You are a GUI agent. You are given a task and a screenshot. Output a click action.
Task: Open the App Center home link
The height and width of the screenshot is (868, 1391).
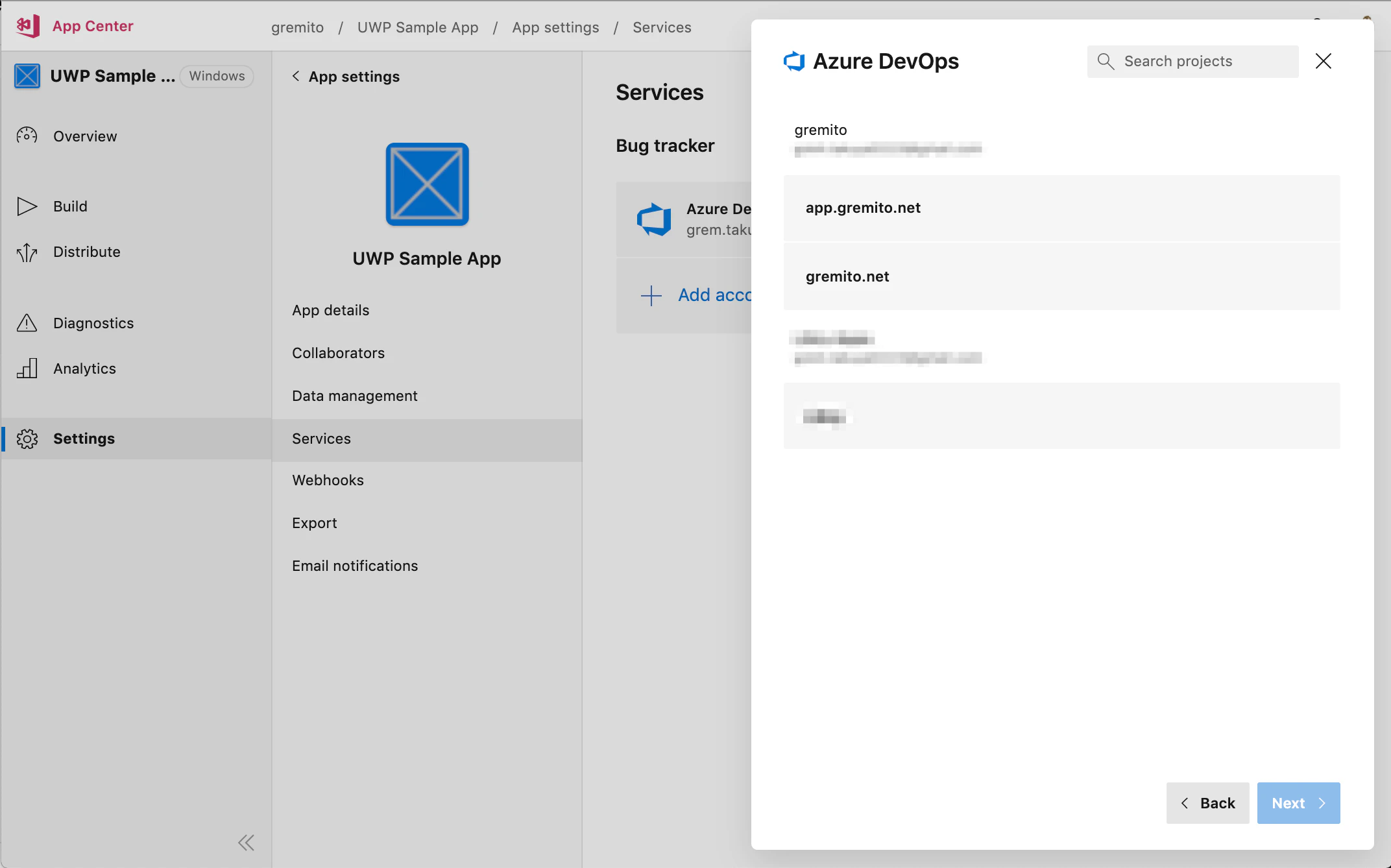pyautogui.click(x=93, y=26)
